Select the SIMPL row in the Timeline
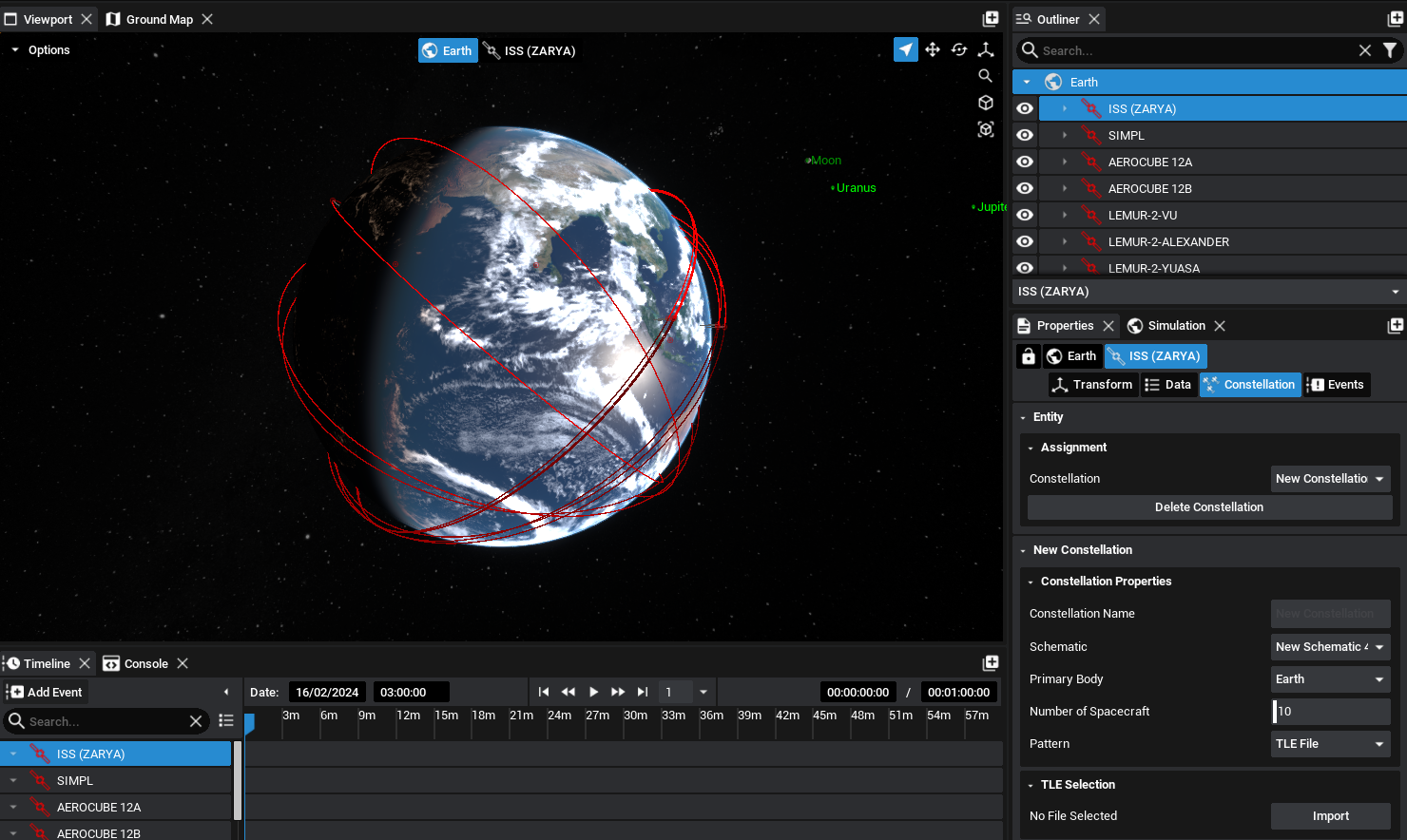1407x840 pixels. pyautogui.click(x=116, y=780)
